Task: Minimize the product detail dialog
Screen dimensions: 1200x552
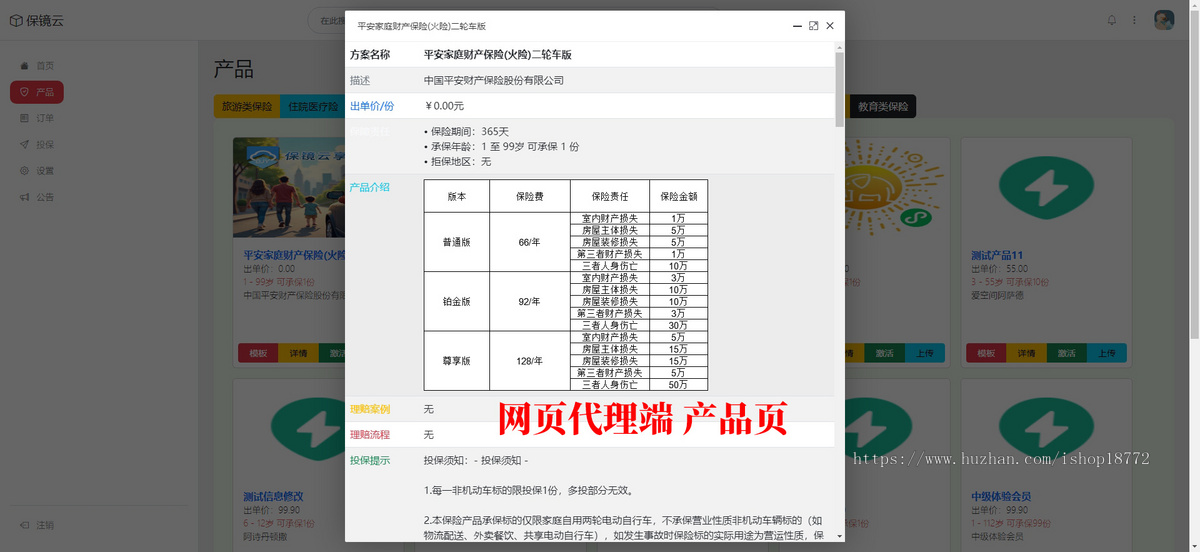Action: coord(797,26)
